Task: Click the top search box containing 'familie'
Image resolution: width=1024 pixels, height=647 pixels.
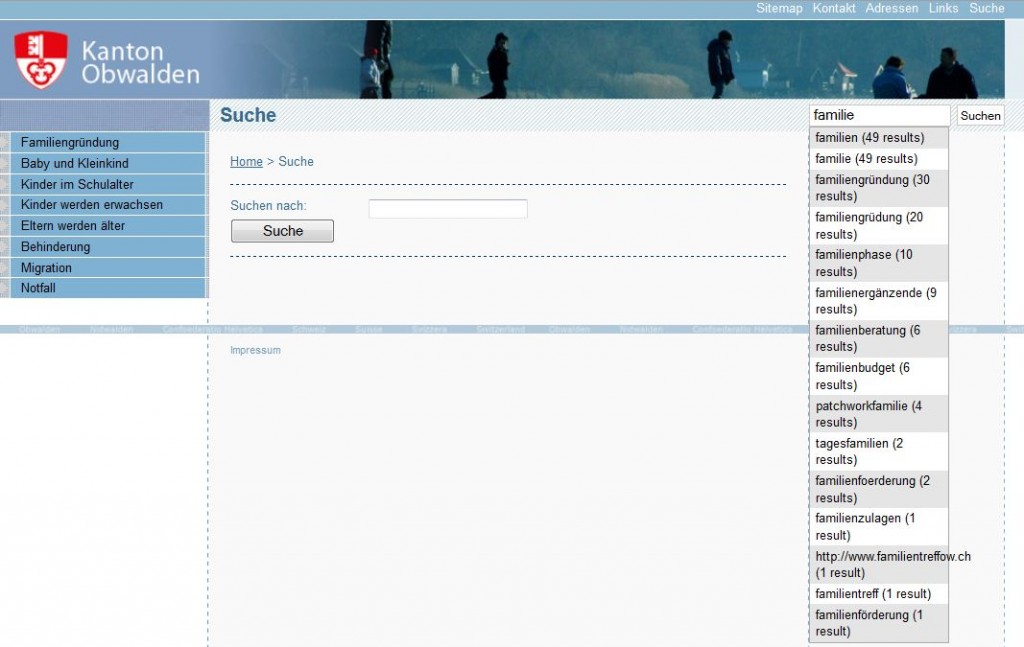Action: 879,116
